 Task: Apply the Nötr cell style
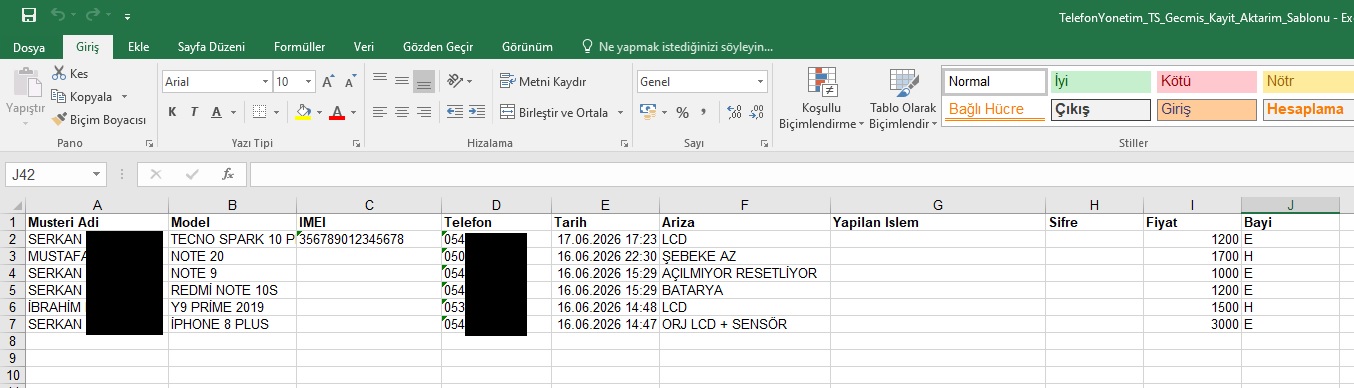coord(1308,81)
